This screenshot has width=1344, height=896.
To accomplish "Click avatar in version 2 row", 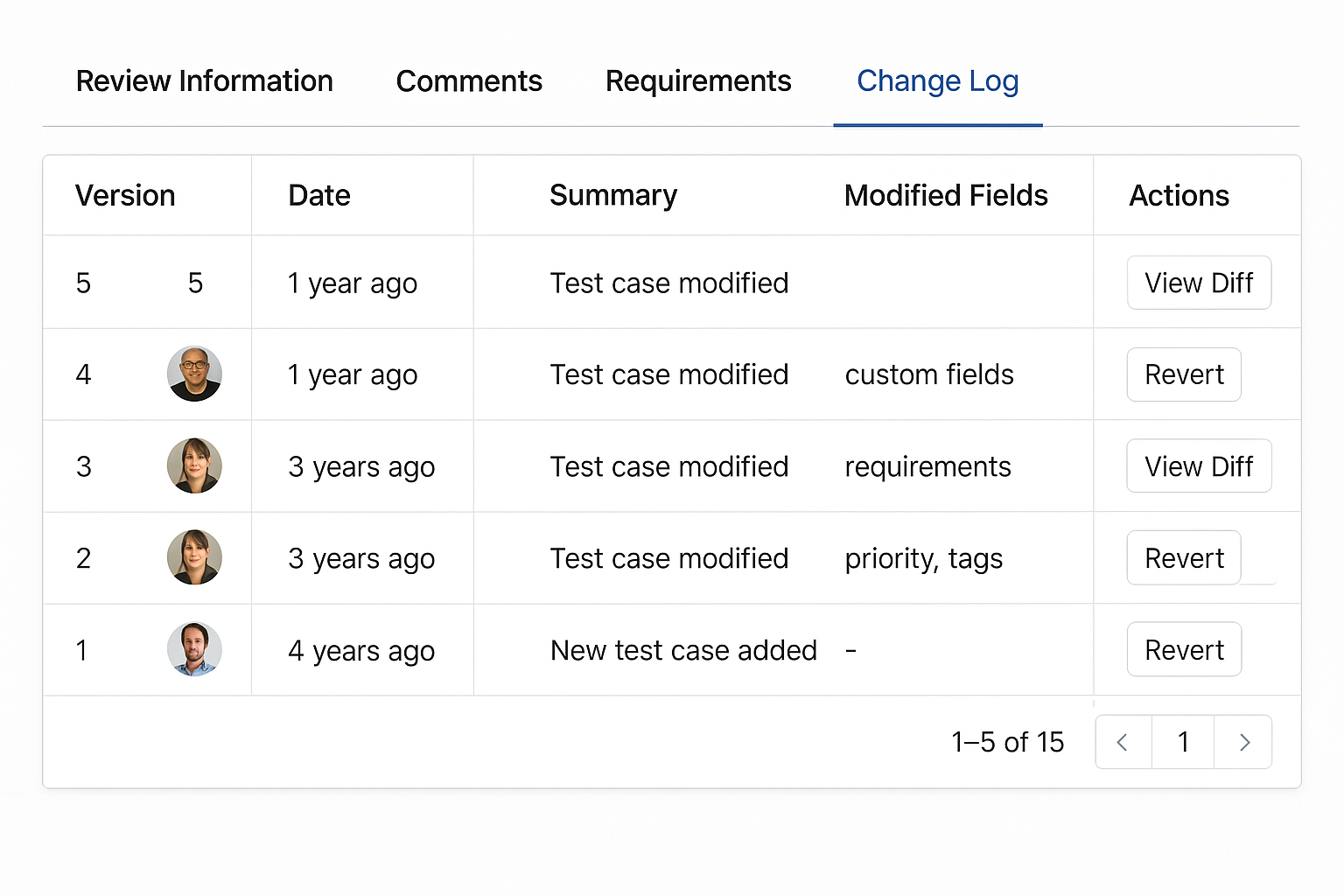I will pos(194,557).
